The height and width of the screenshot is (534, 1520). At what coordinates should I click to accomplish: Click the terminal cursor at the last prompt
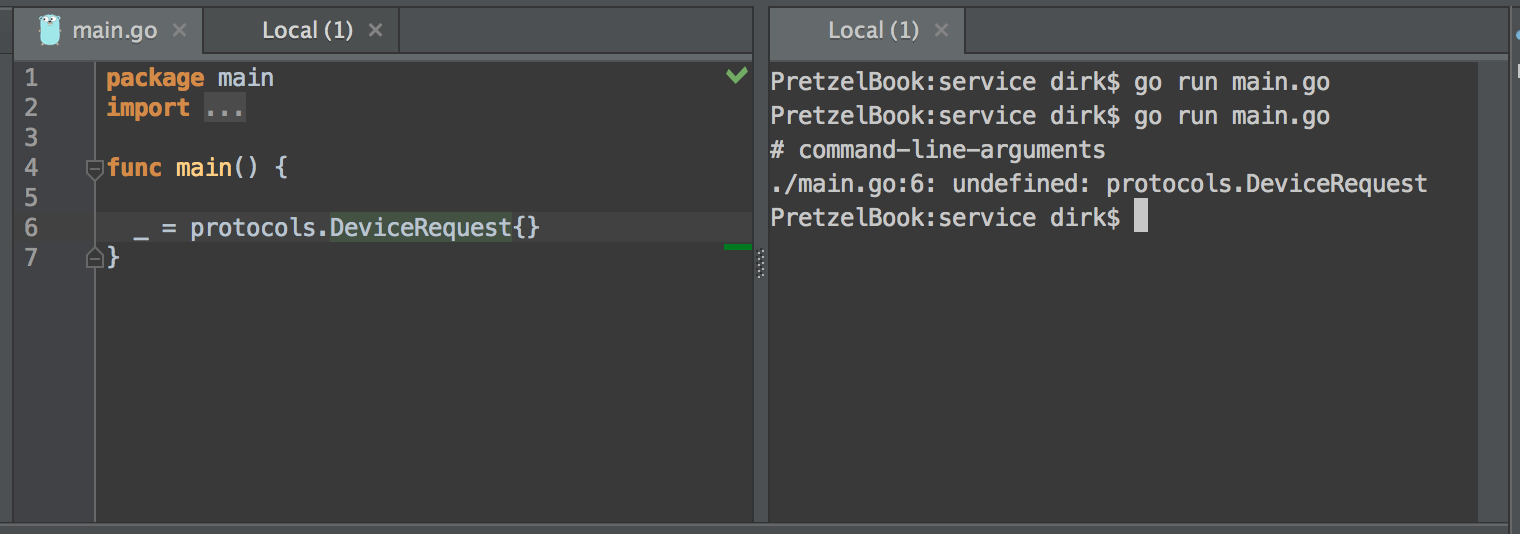point(1140,218)
